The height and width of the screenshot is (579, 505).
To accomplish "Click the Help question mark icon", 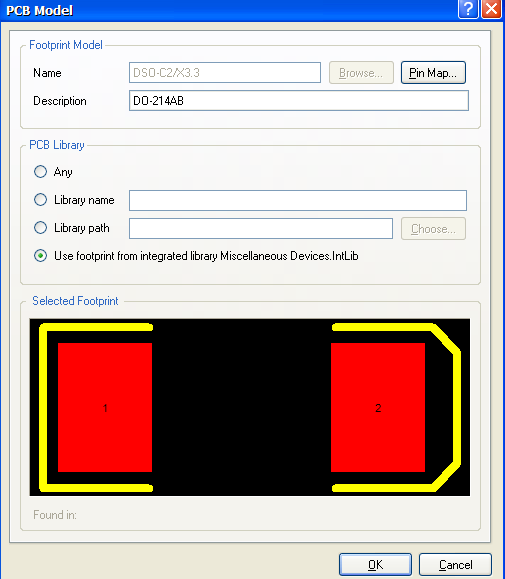I will [468, 9].
